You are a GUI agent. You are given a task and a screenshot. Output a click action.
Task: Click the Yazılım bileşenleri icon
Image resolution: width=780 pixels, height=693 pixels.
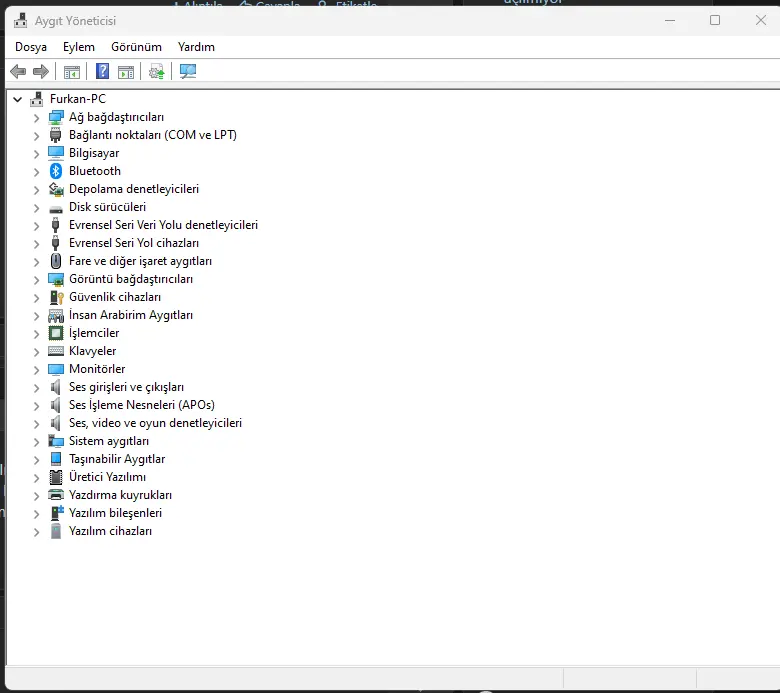57,513
